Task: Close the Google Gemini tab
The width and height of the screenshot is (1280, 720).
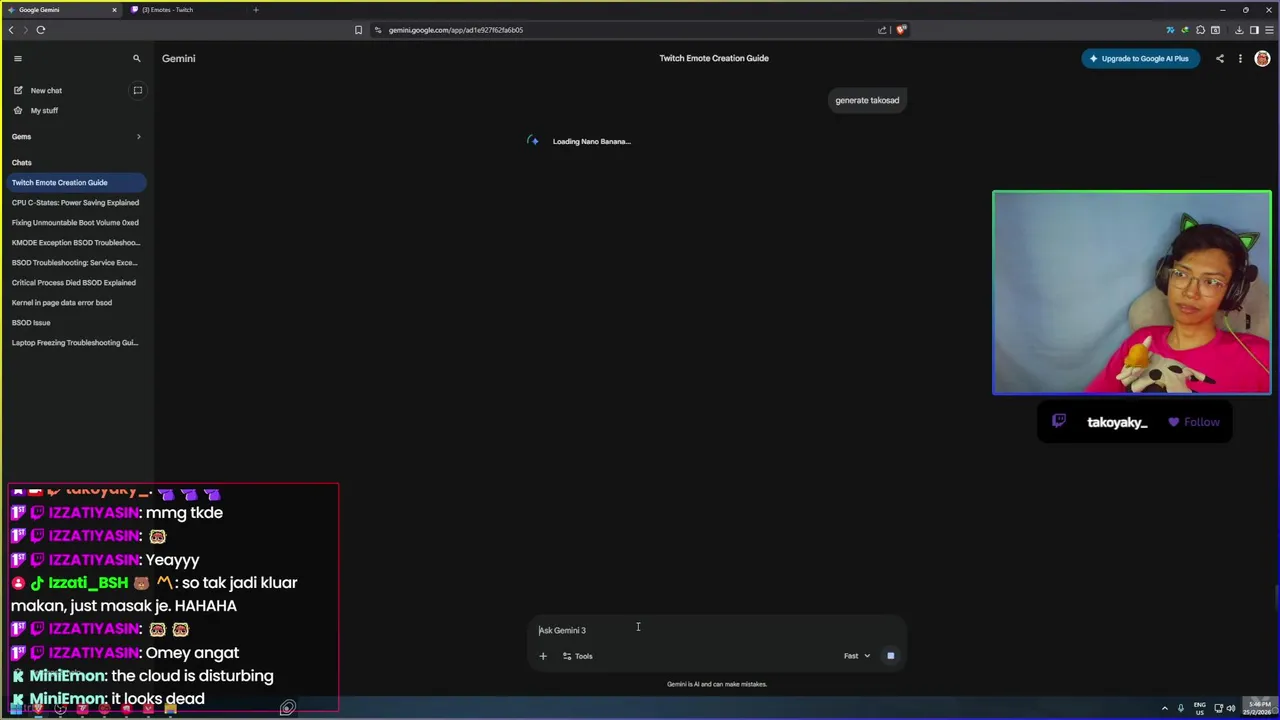Action: [x=114, y=10]
